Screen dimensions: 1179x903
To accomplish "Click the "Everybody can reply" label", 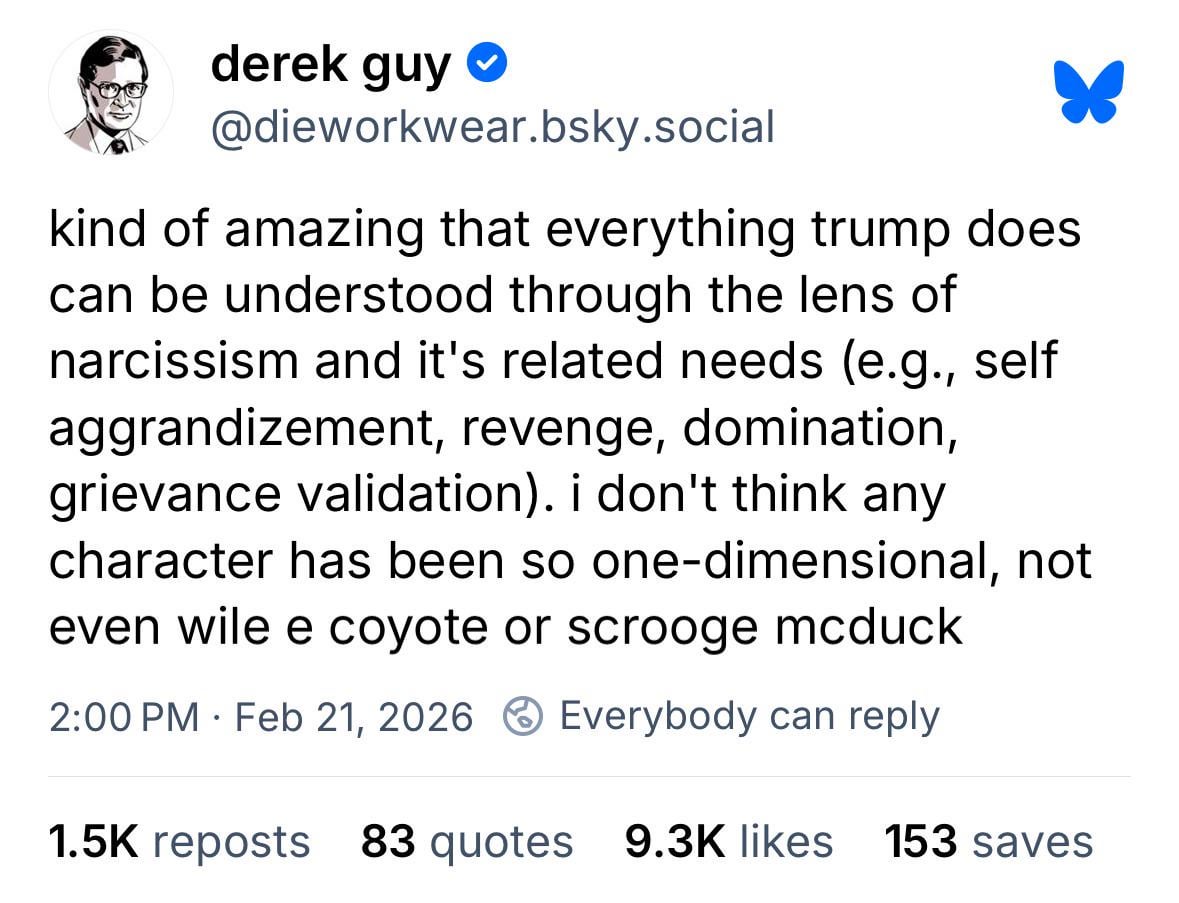I will pos(749,716).
